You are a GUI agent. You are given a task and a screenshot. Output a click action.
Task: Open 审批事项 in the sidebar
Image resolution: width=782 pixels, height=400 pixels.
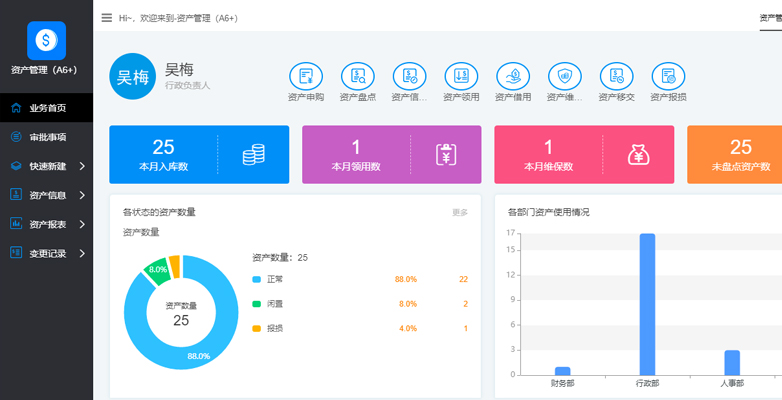[x=47, y=137]
